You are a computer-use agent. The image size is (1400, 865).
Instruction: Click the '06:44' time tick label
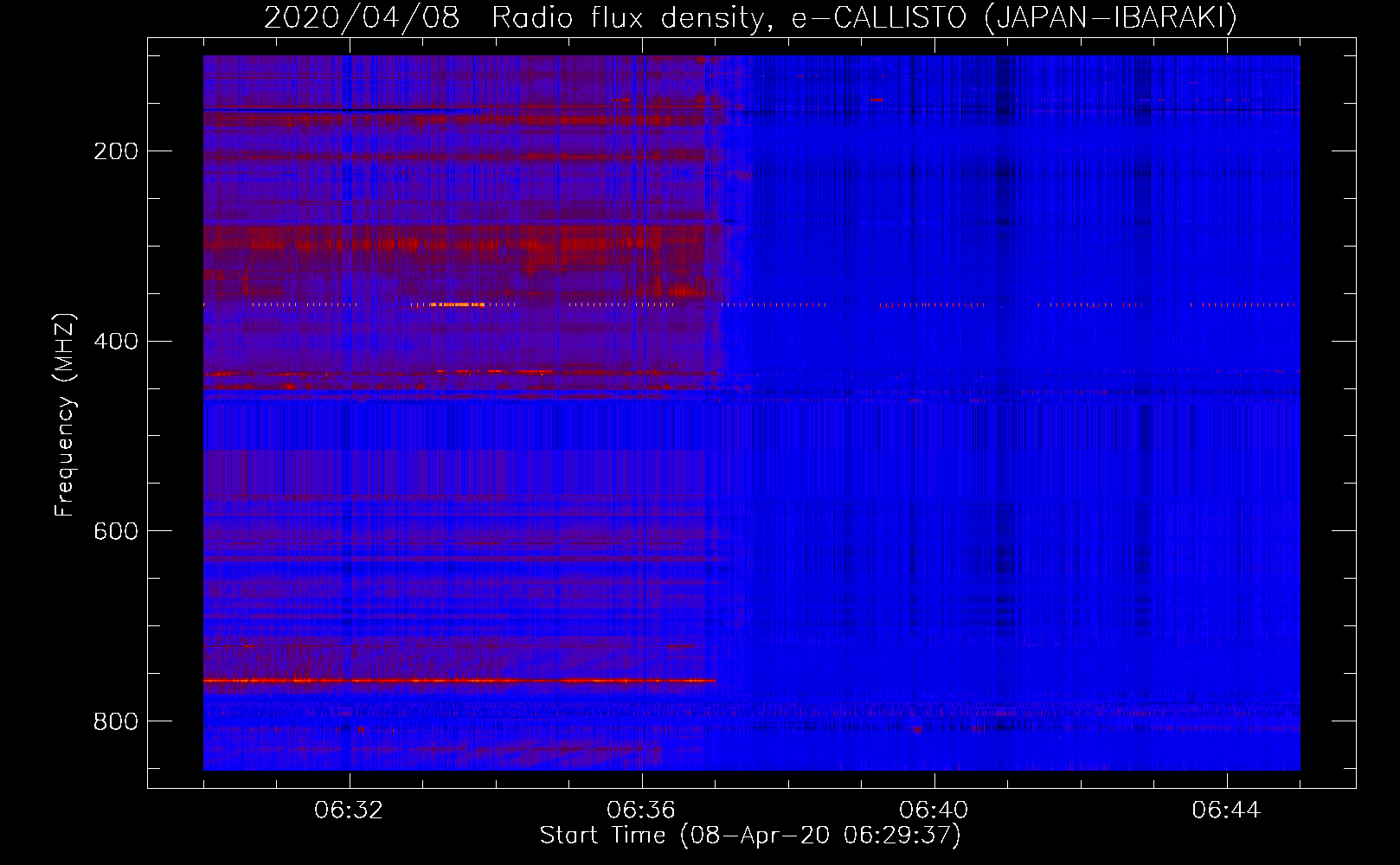point(1226,811)
